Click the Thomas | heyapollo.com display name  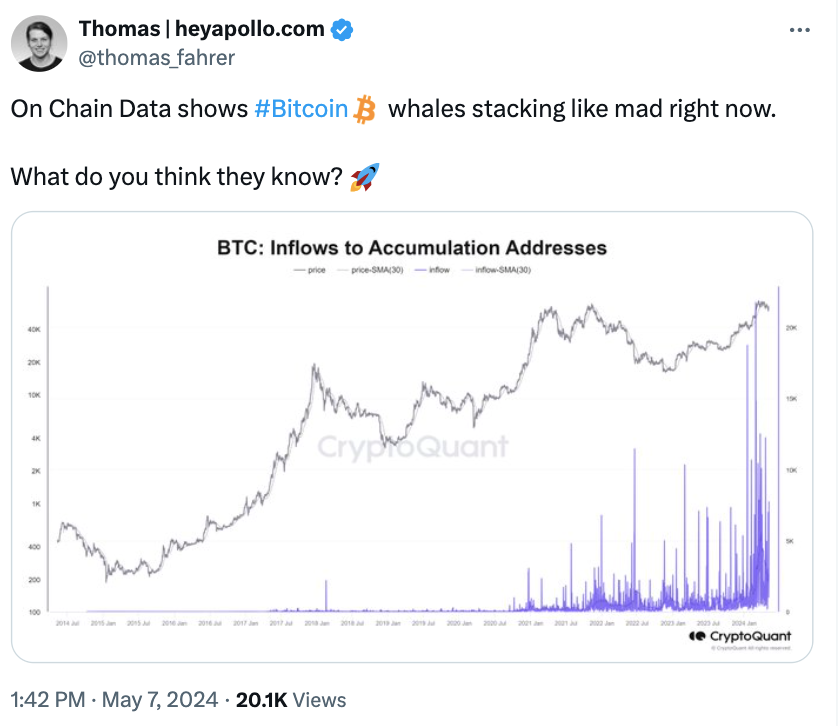tap(201, 29)
